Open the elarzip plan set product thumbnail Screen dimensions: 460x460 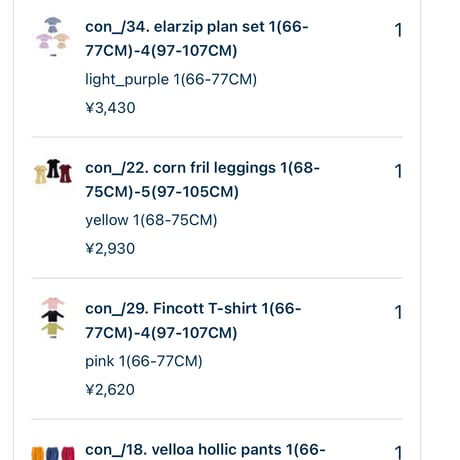[x=53, y=37]
